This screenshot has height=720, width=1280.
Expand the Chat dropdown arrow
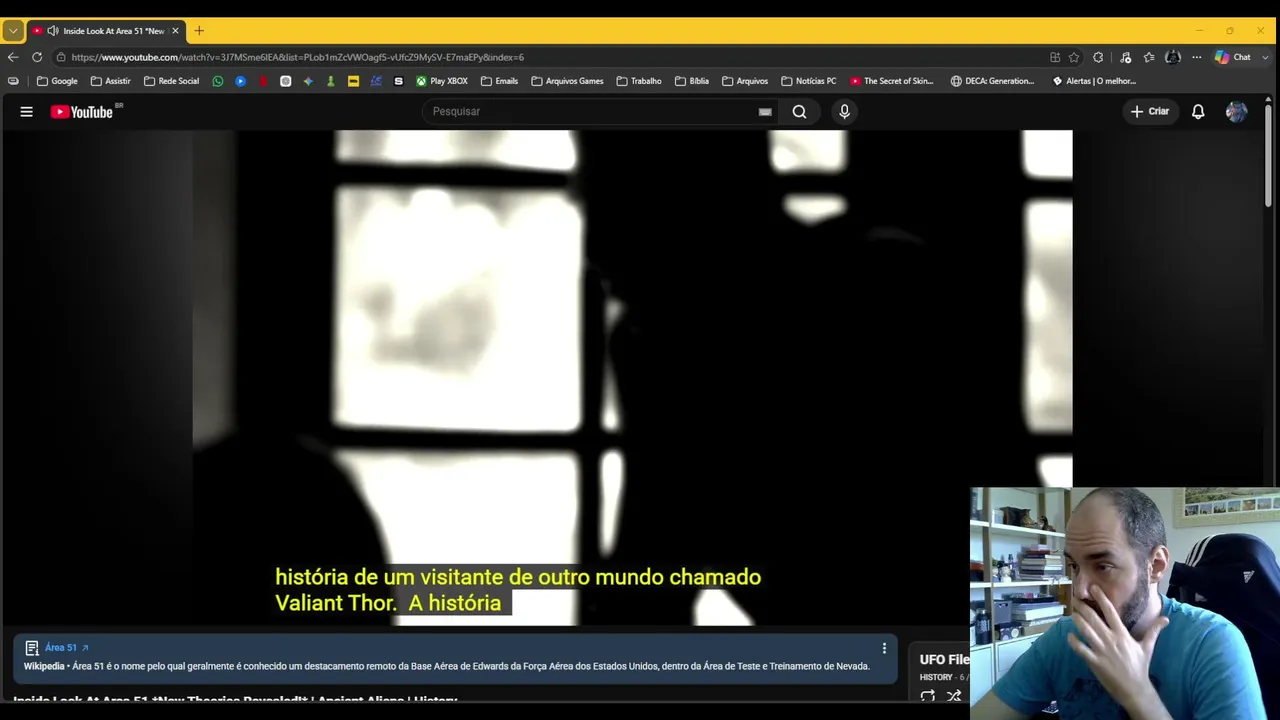click(x=1263, y=57)
